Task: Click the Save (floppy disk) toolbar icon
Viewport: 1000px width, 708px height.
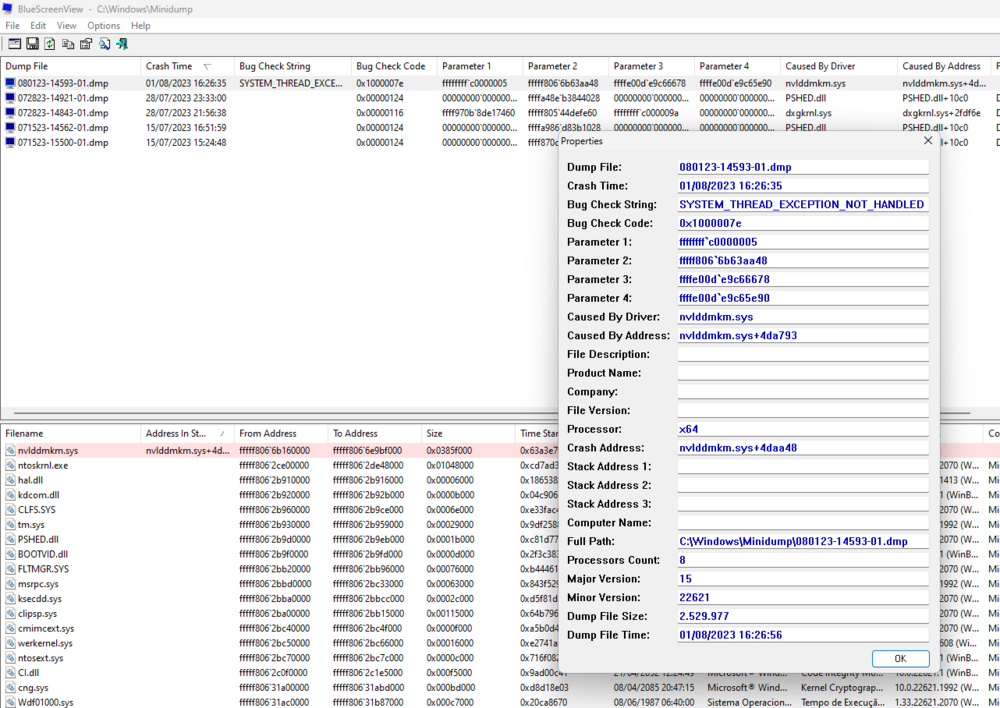Action: [32, 44]
